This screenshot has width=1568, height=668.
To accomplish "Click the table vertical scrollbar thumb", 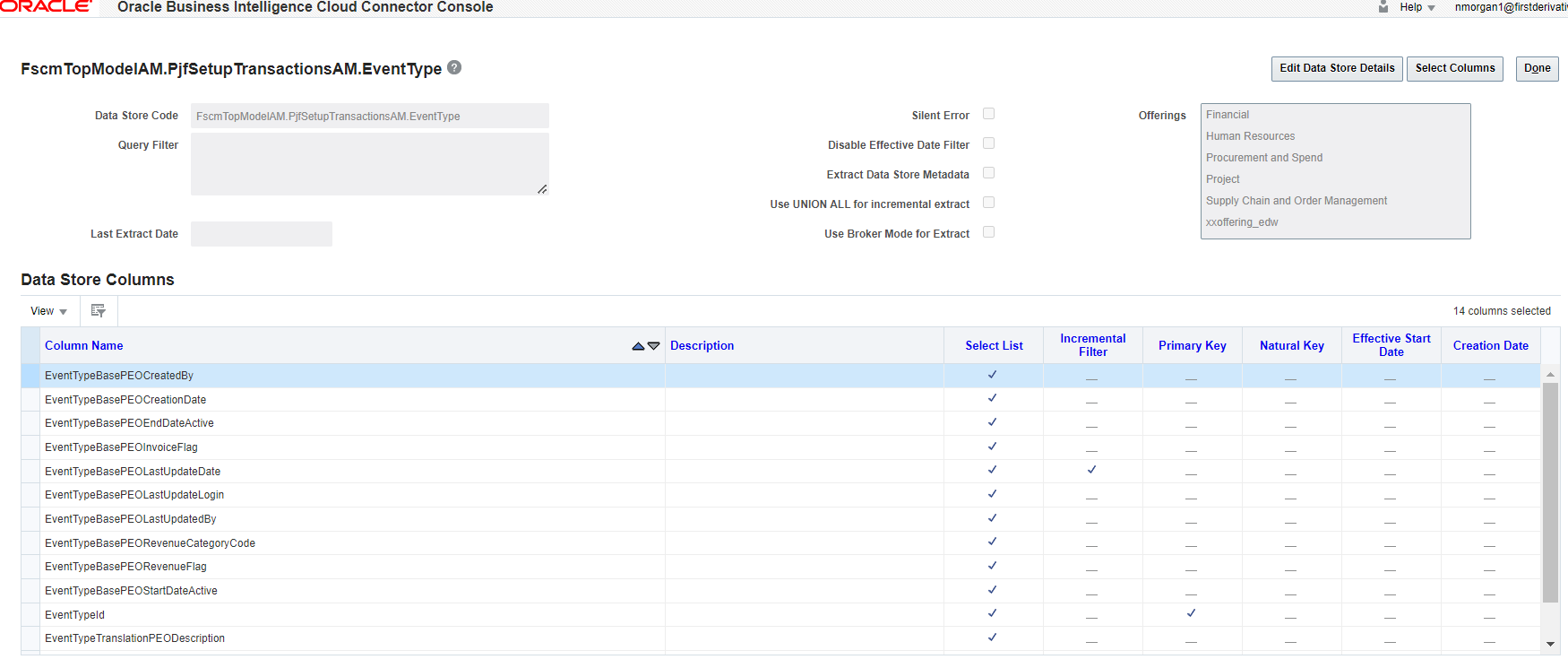I will 1550,492.
